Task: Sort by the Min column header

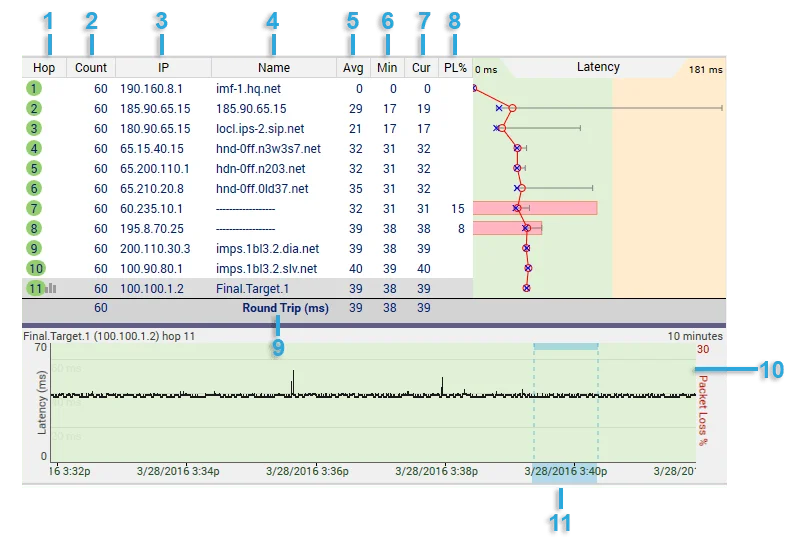Action: (x=387, y=68)
